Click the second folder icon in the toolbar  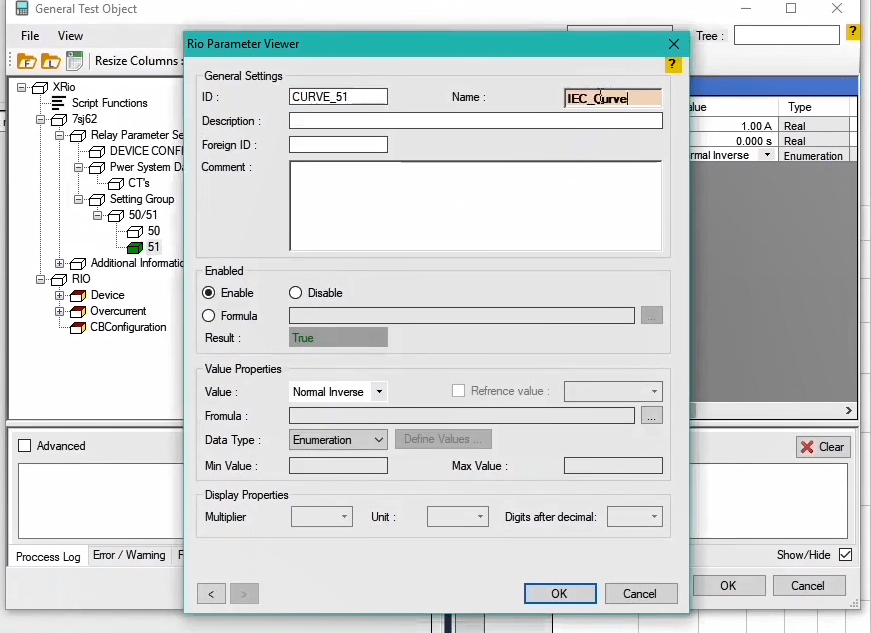[x=51, y=61]
